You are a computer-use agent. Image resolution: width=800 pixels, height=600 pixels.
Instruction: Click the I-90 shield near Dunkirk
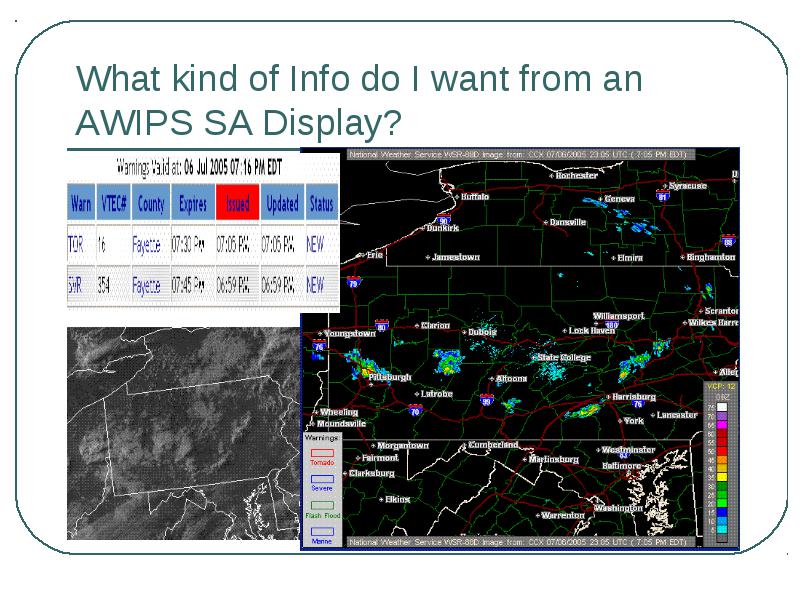tap(443, 219)
